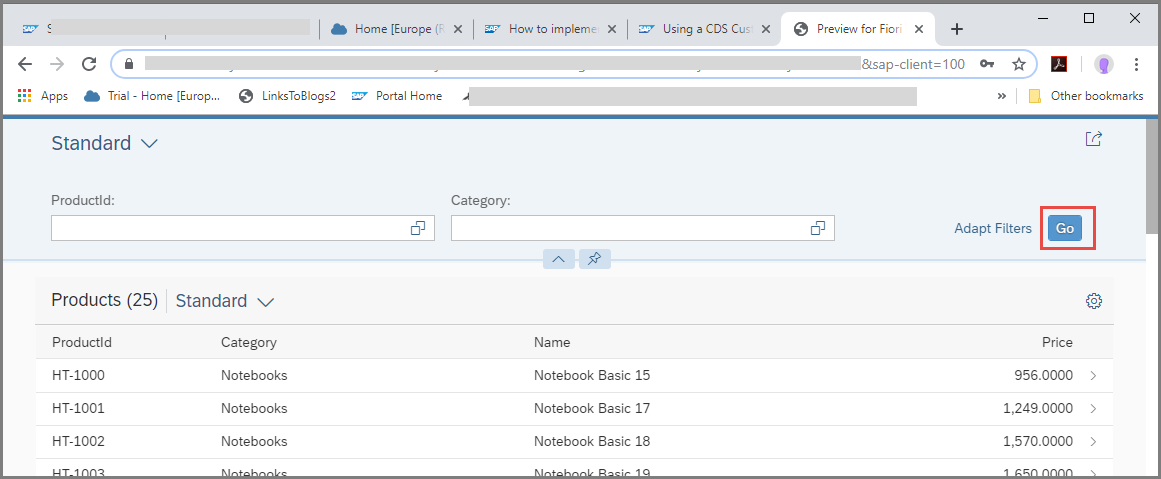Close the Using a CDS Cust tab
1161x479 pixels.
(x=766, y=29)
